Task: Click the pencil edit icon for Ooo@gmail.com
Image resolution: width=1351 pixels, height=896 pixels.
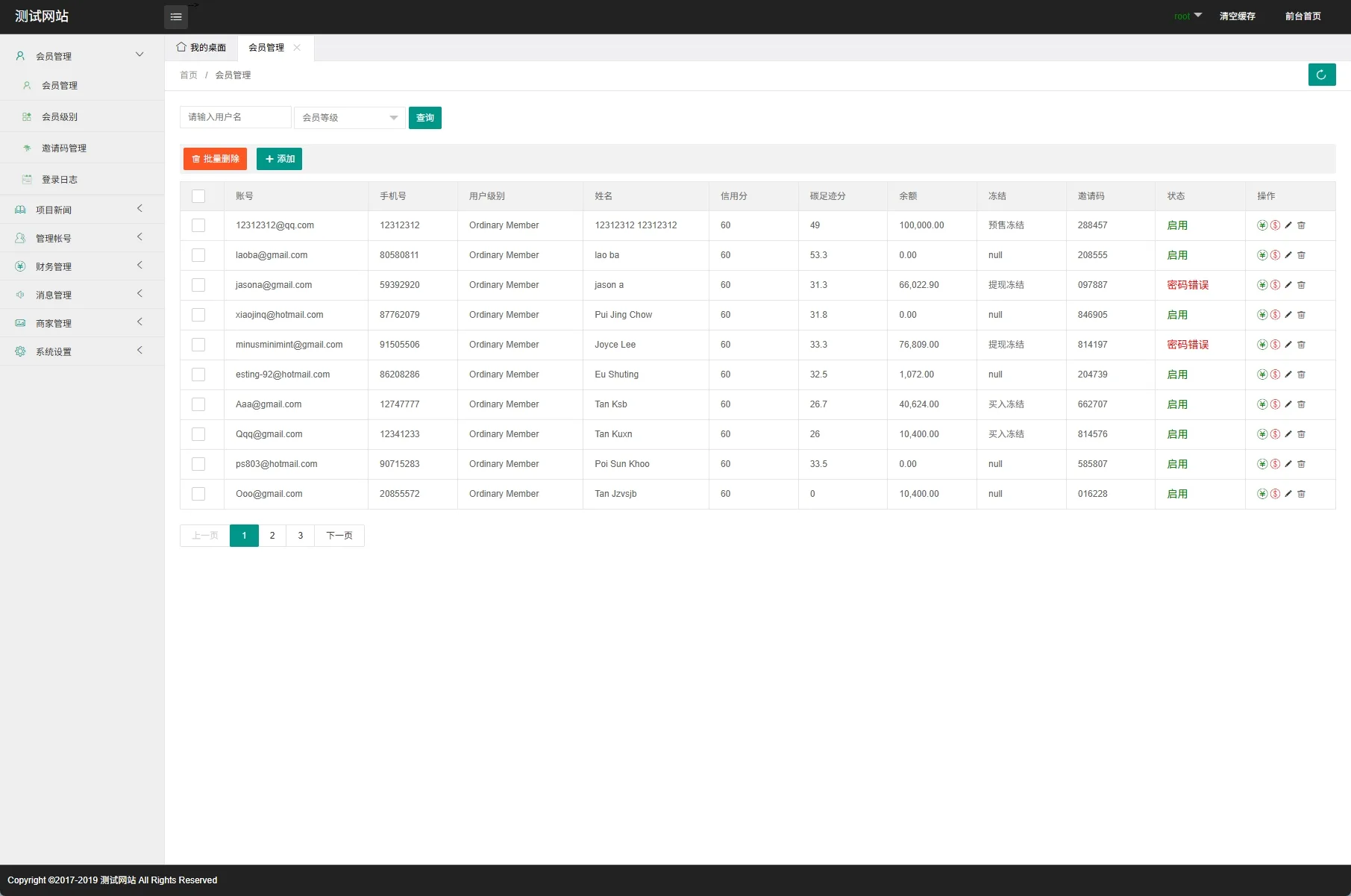Action: 1288,494
